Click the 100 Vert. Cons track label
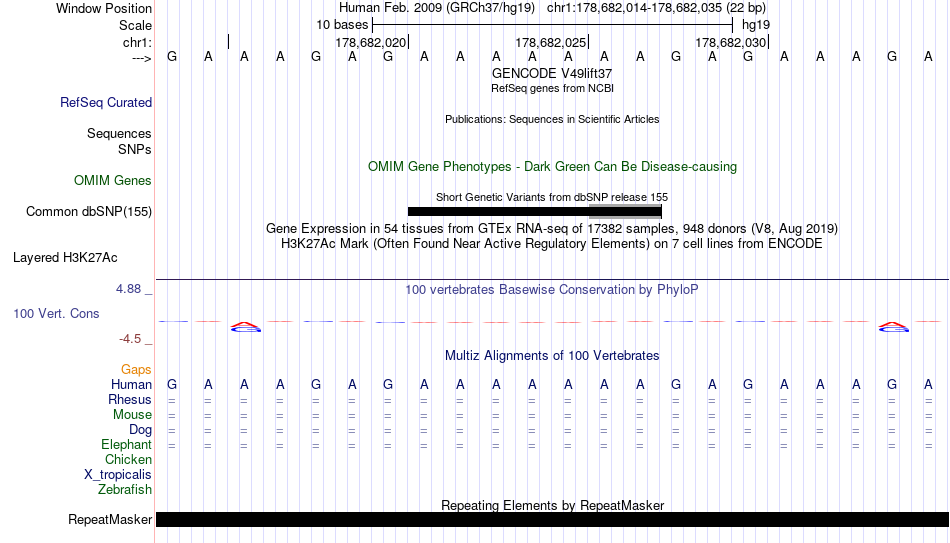 tap(56, 313)
